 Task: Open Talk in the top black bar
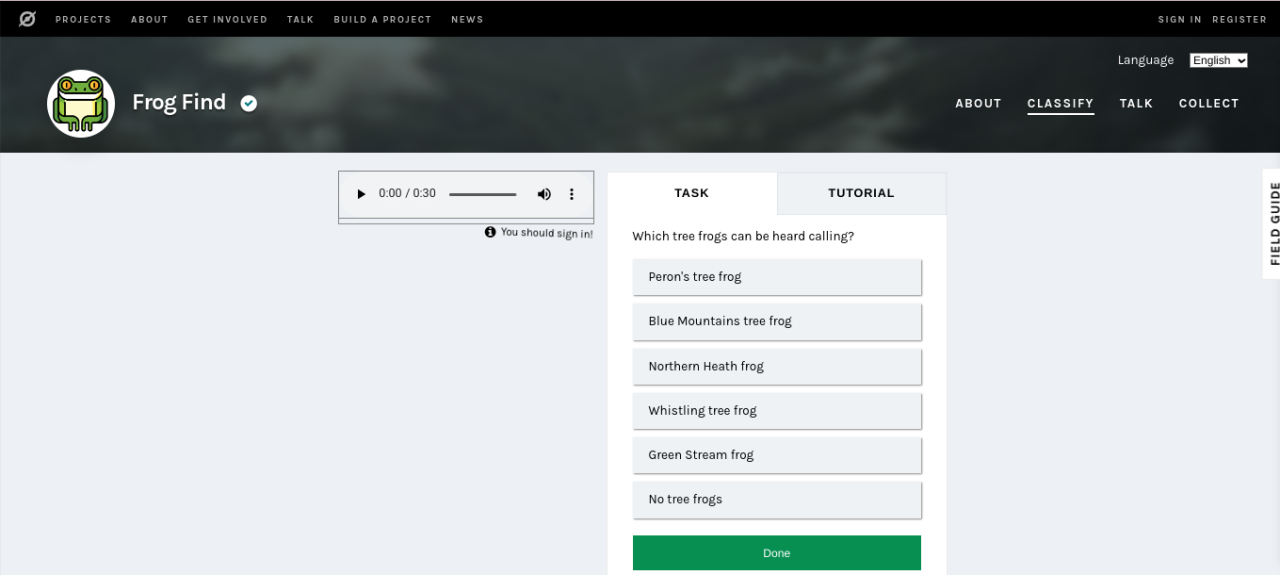click(300, 19)
